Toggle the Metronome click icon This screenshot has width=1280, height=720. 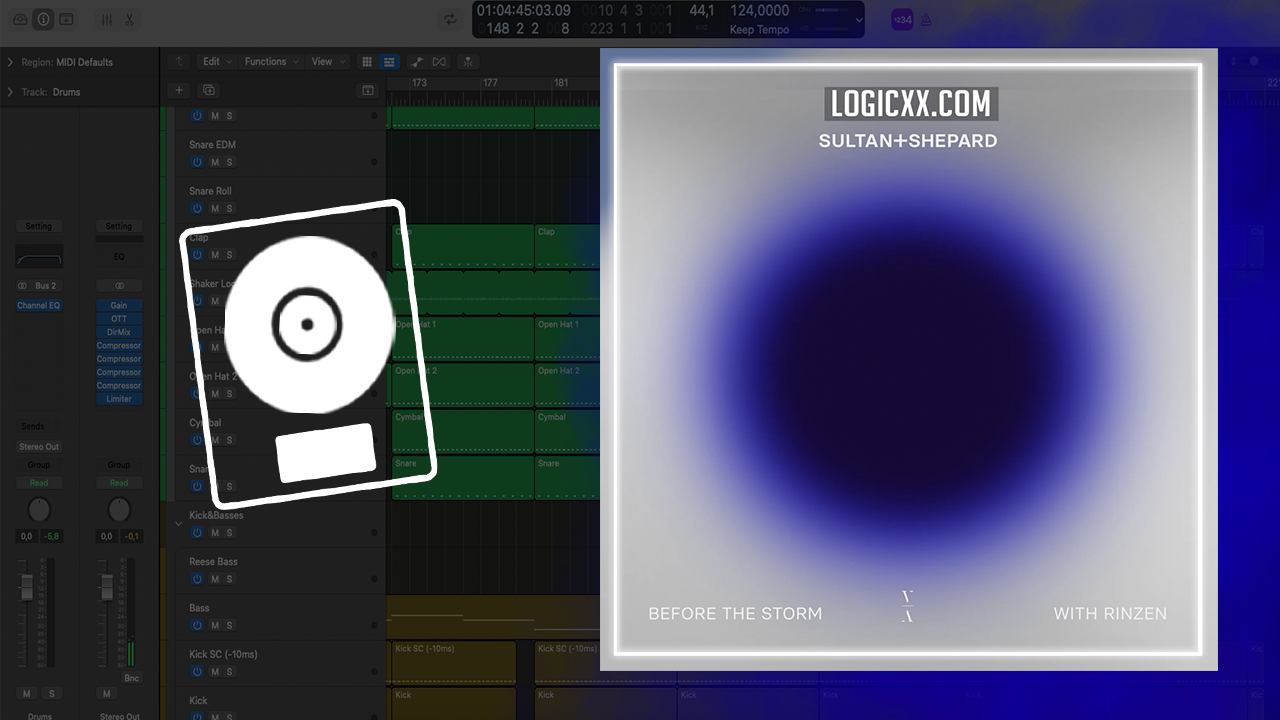926,19
